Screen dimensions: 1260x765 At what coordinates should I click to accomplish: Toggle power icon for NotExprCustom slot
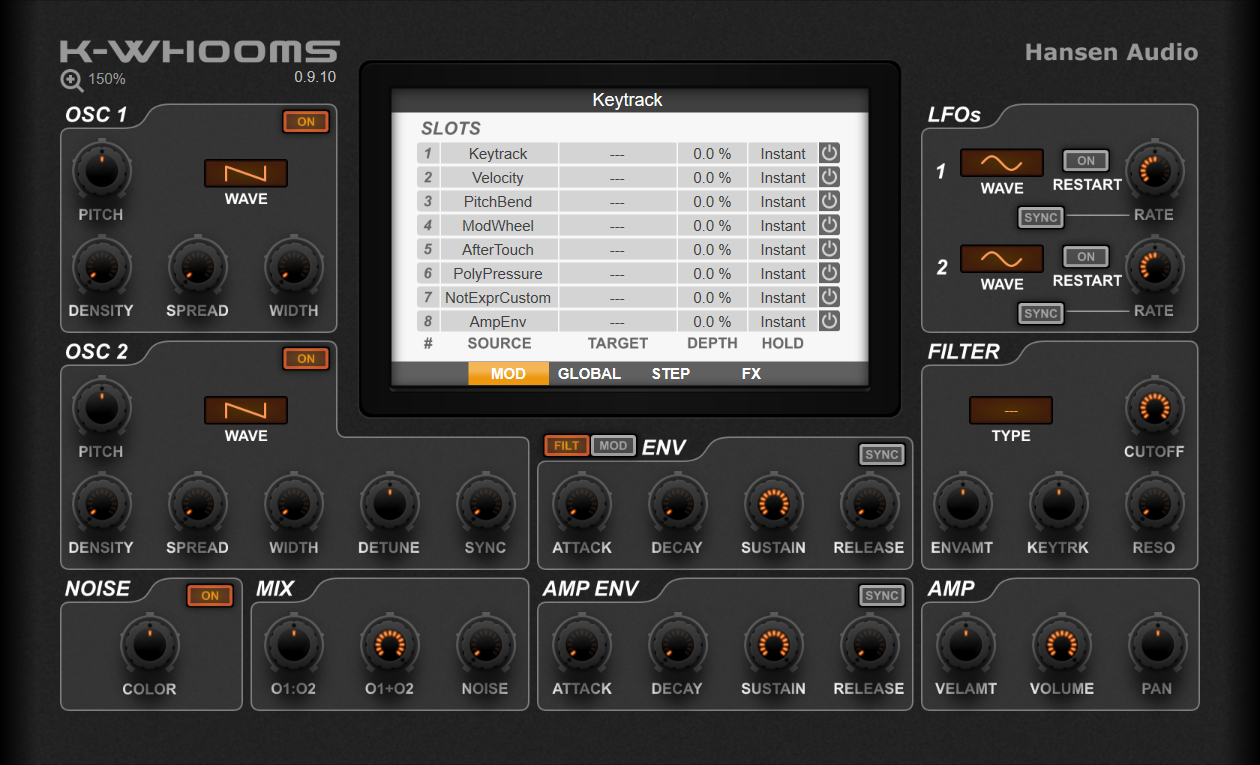pyautogui.click(x=830, y=297)
